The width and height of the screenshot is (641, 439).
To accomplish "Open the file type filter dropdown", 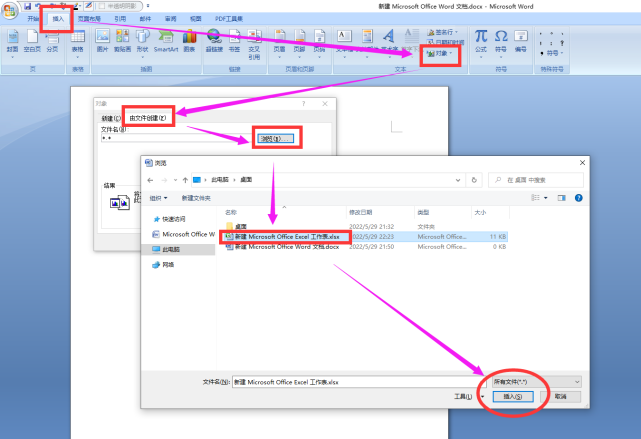I will (x=537, y=382).
